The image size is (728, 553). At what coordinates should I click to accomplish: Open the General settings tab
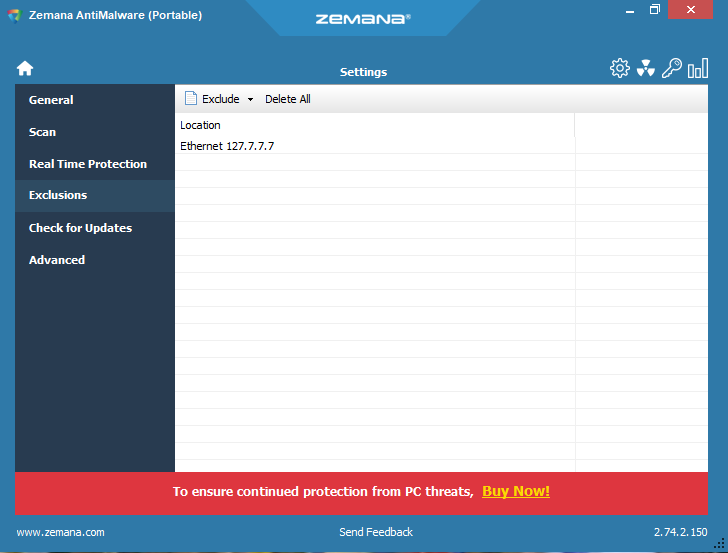click(95, 100)
